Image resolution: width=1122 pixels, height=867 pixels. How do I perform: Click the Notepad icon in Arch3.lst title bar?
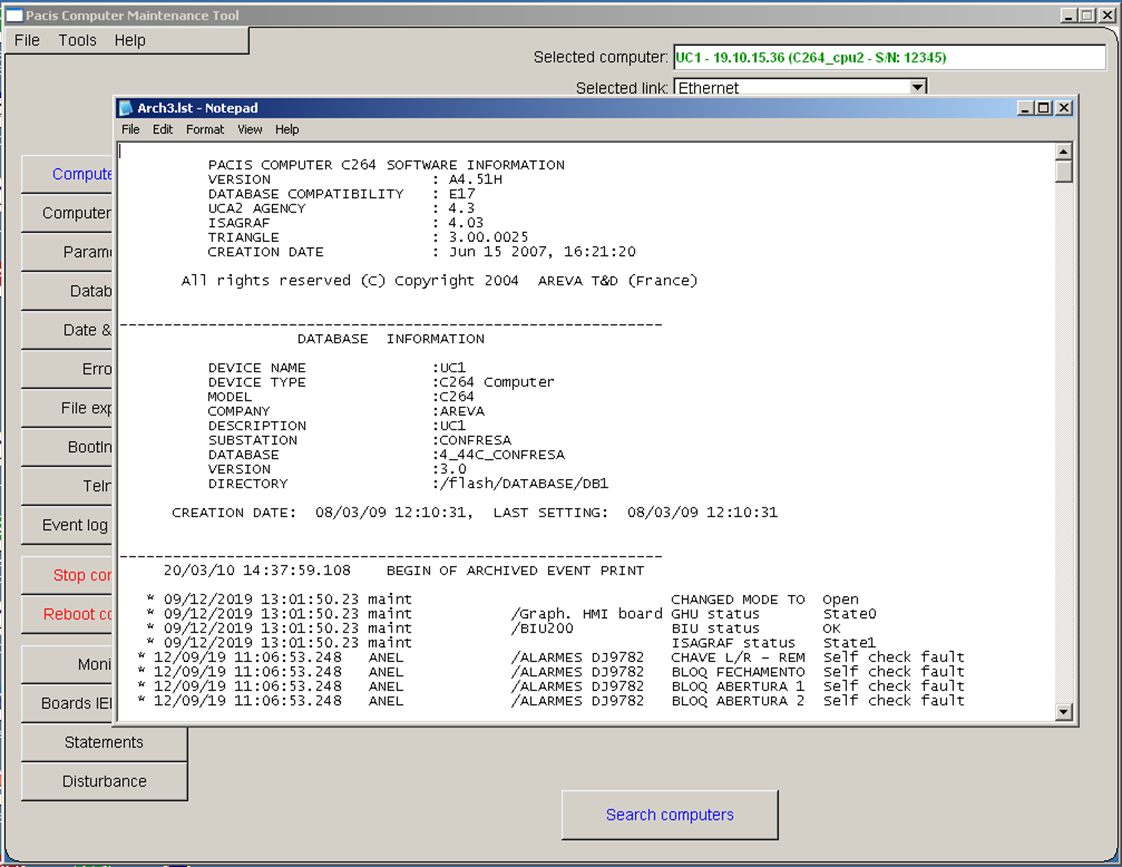126,108
